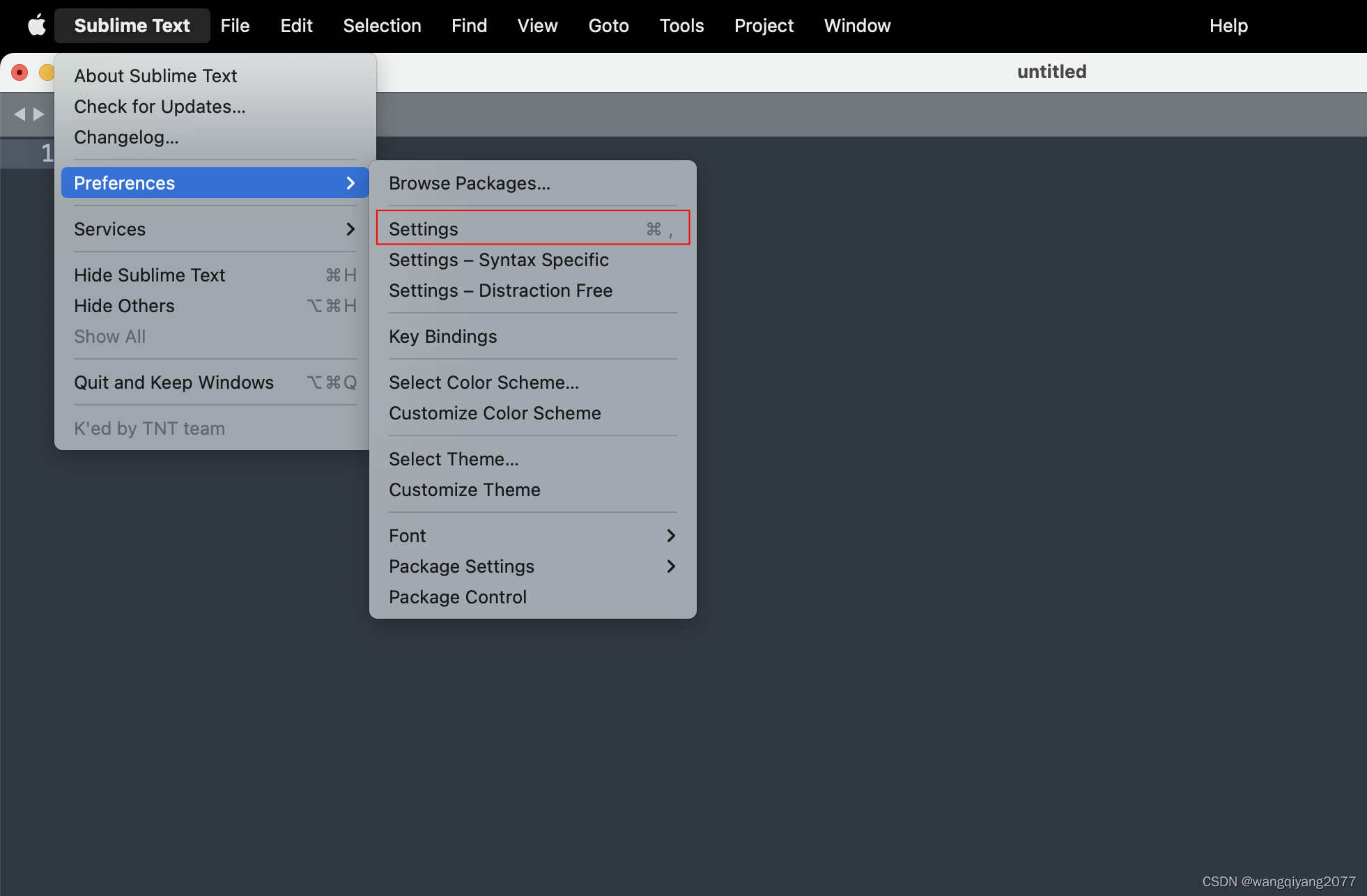Open the File menu
Screen dimensions: 1367x896
(235, 26)
